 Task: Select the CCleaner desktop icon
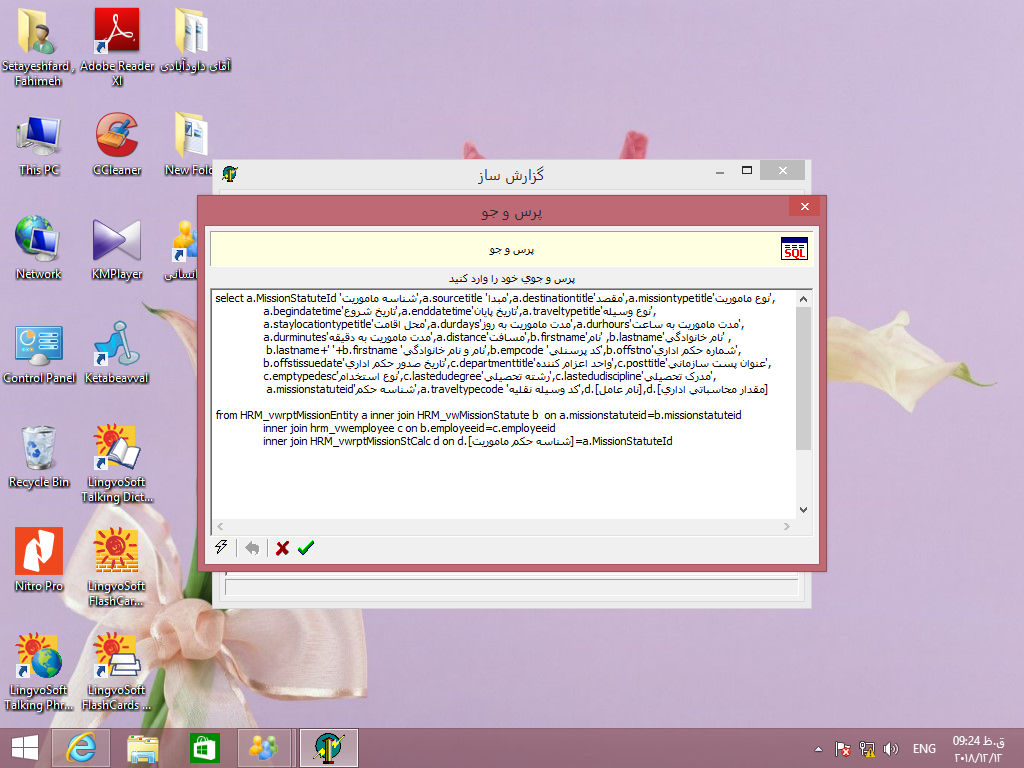(117, 145)
